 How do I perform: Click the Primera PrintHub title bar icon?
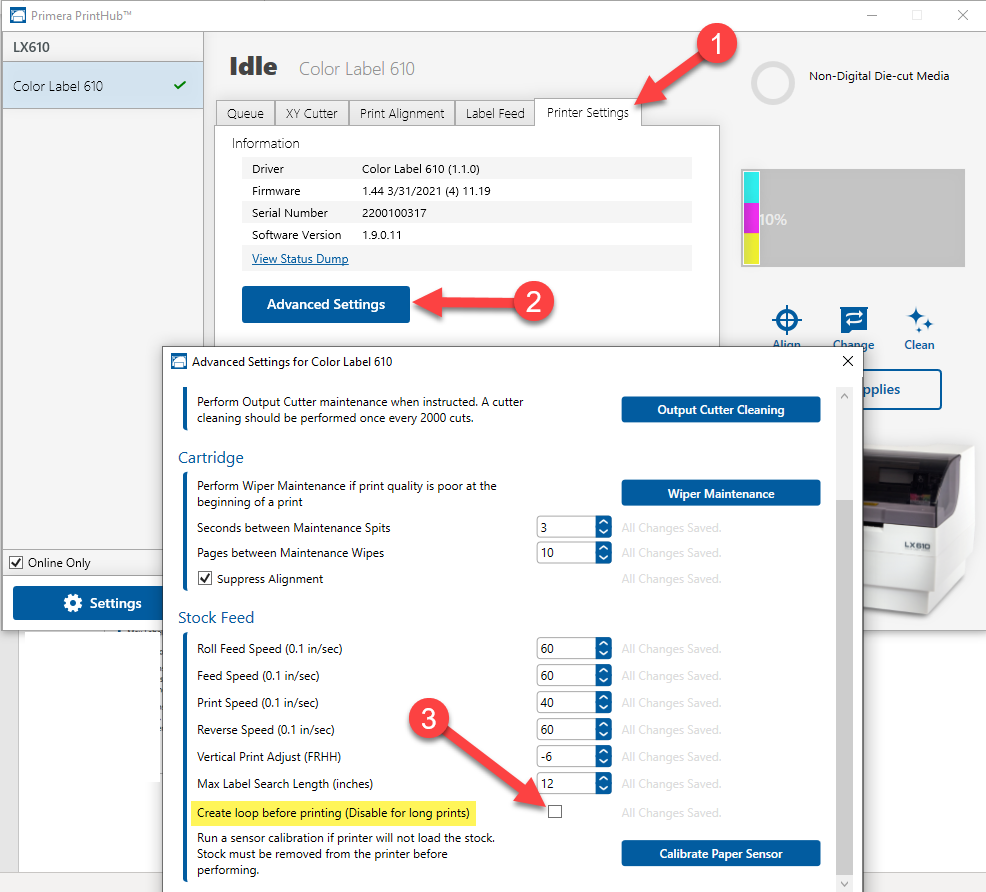pyautogui.click(x=18, y=15)
